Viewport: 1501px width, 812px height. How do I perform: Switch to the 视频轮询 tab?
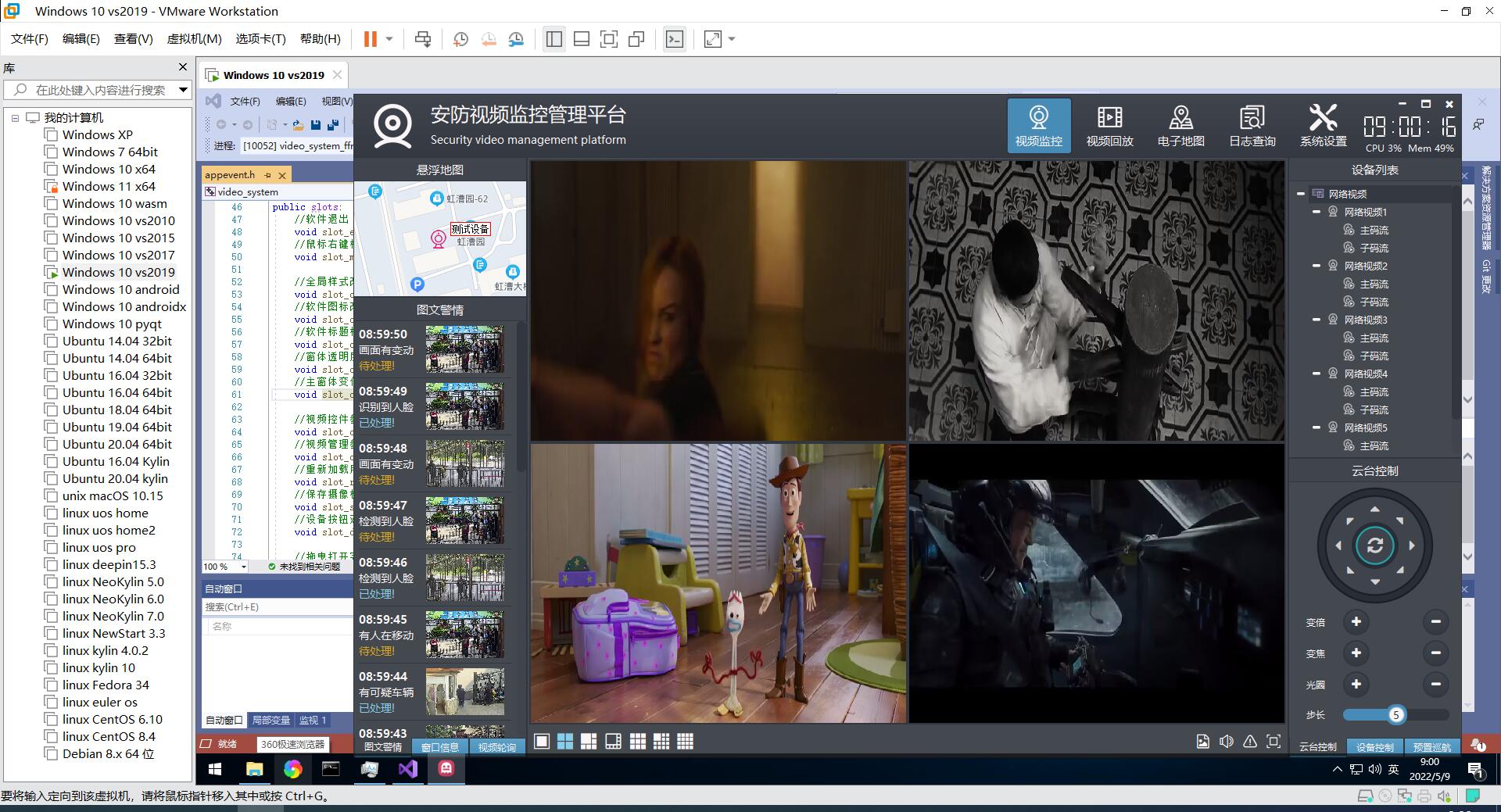click(x=496, y=747)
